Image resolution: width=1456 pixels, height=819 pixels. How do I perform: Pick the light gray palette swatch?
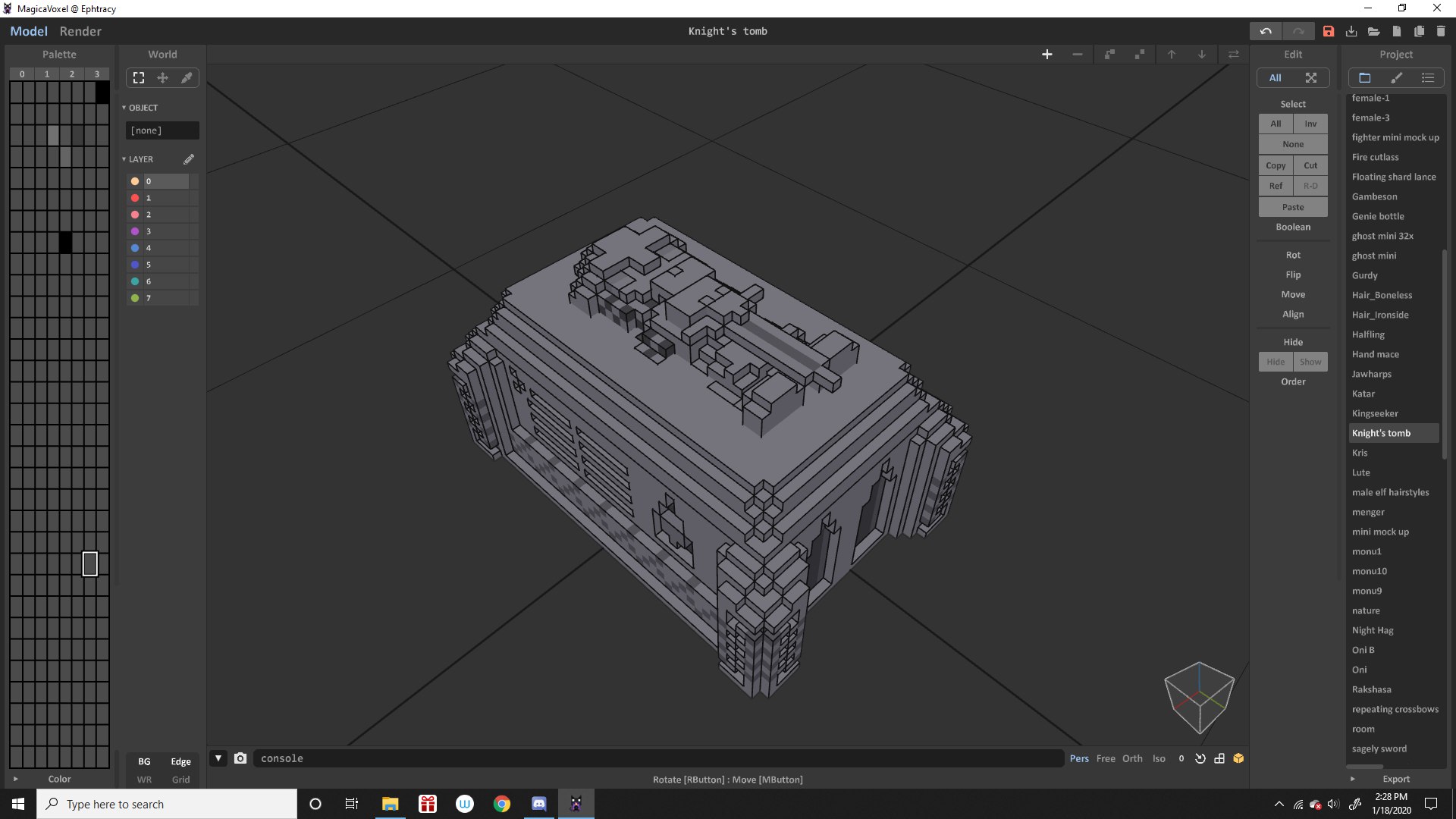pyautogui.click(x=53, y=135)
